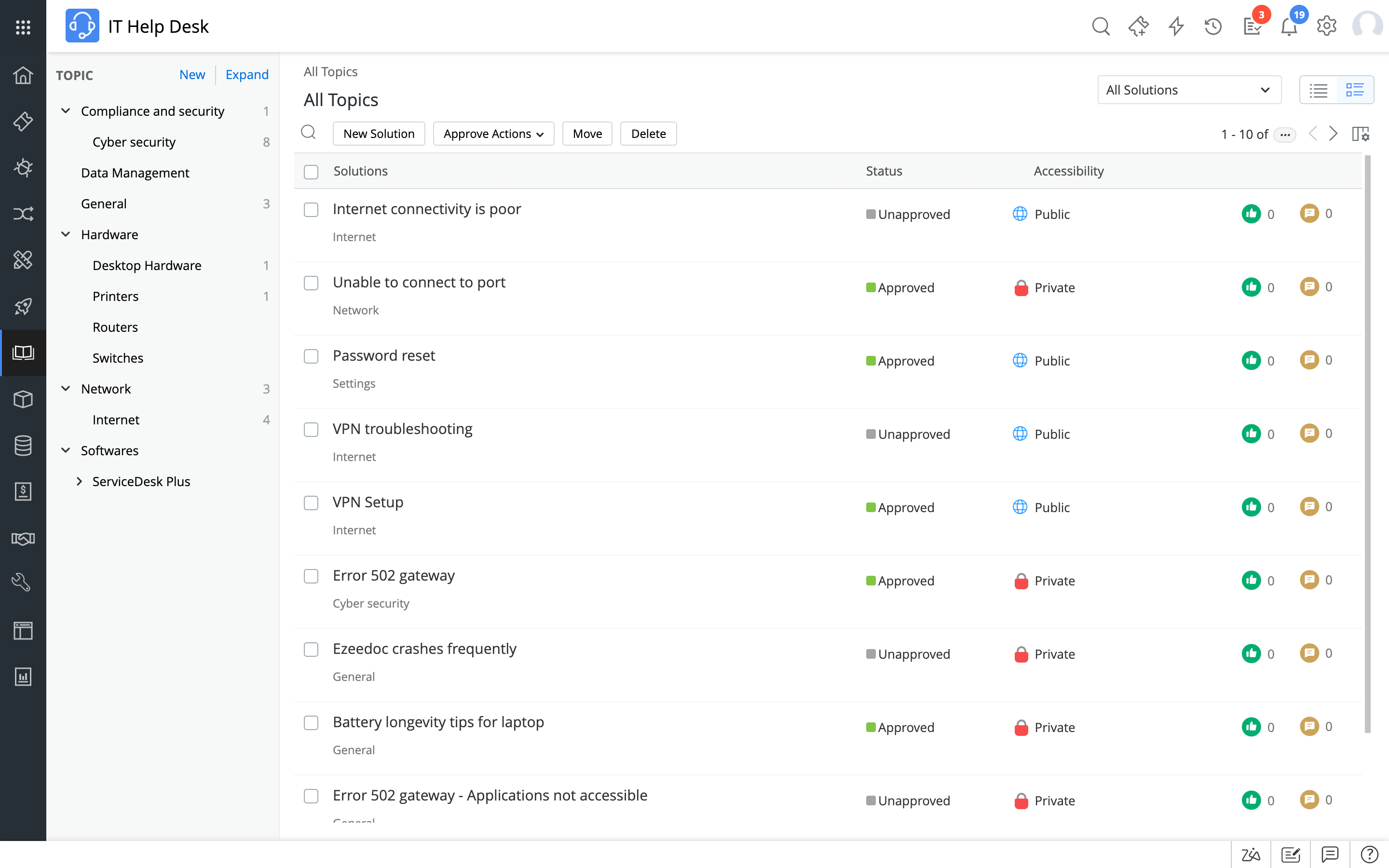The image size is (1389, 868).
Task: Click the Approve Actions dropdown button
Action: 492,133
